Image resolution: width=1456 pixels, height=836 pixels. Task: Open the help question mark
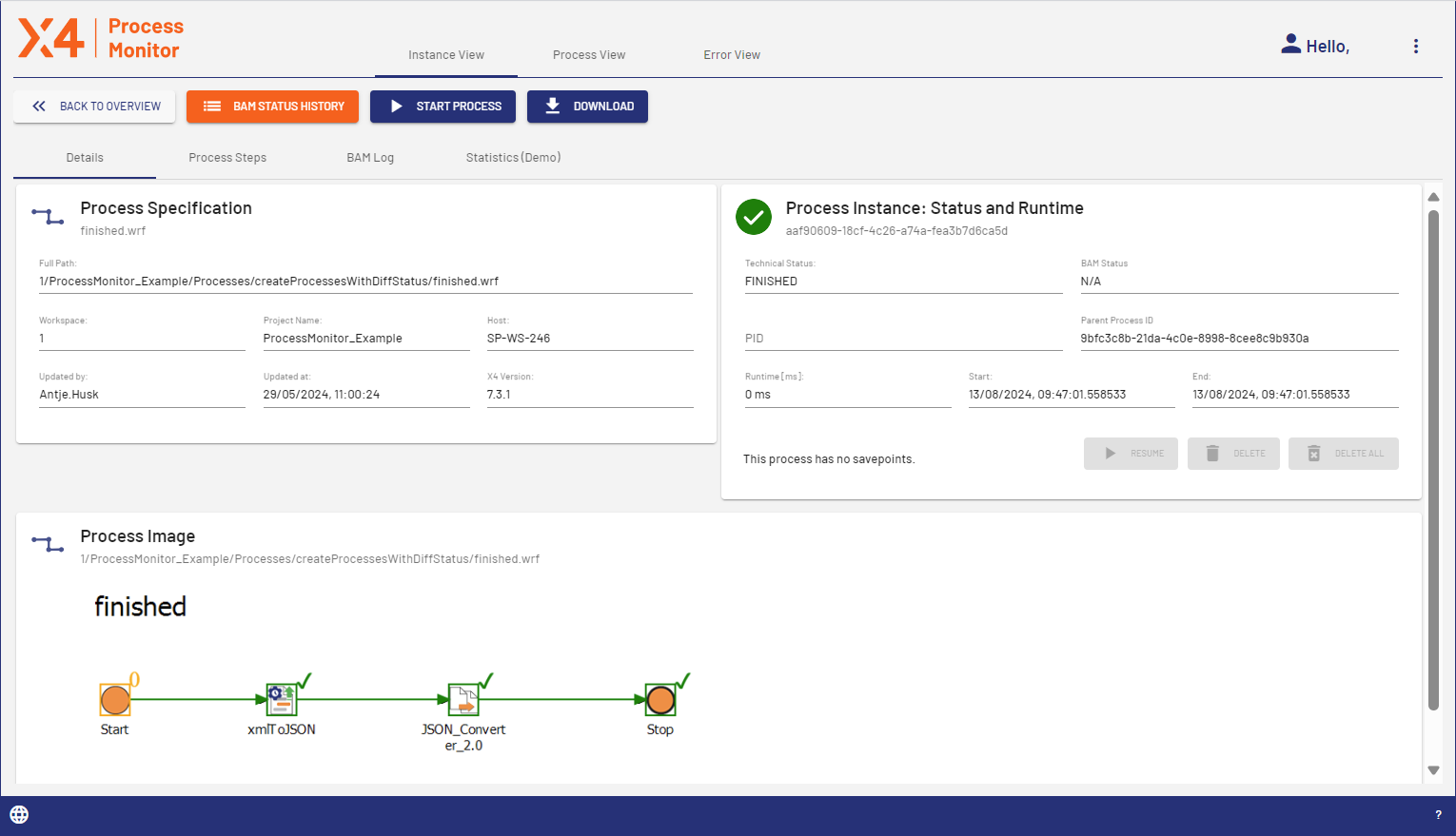[1437, 815]
